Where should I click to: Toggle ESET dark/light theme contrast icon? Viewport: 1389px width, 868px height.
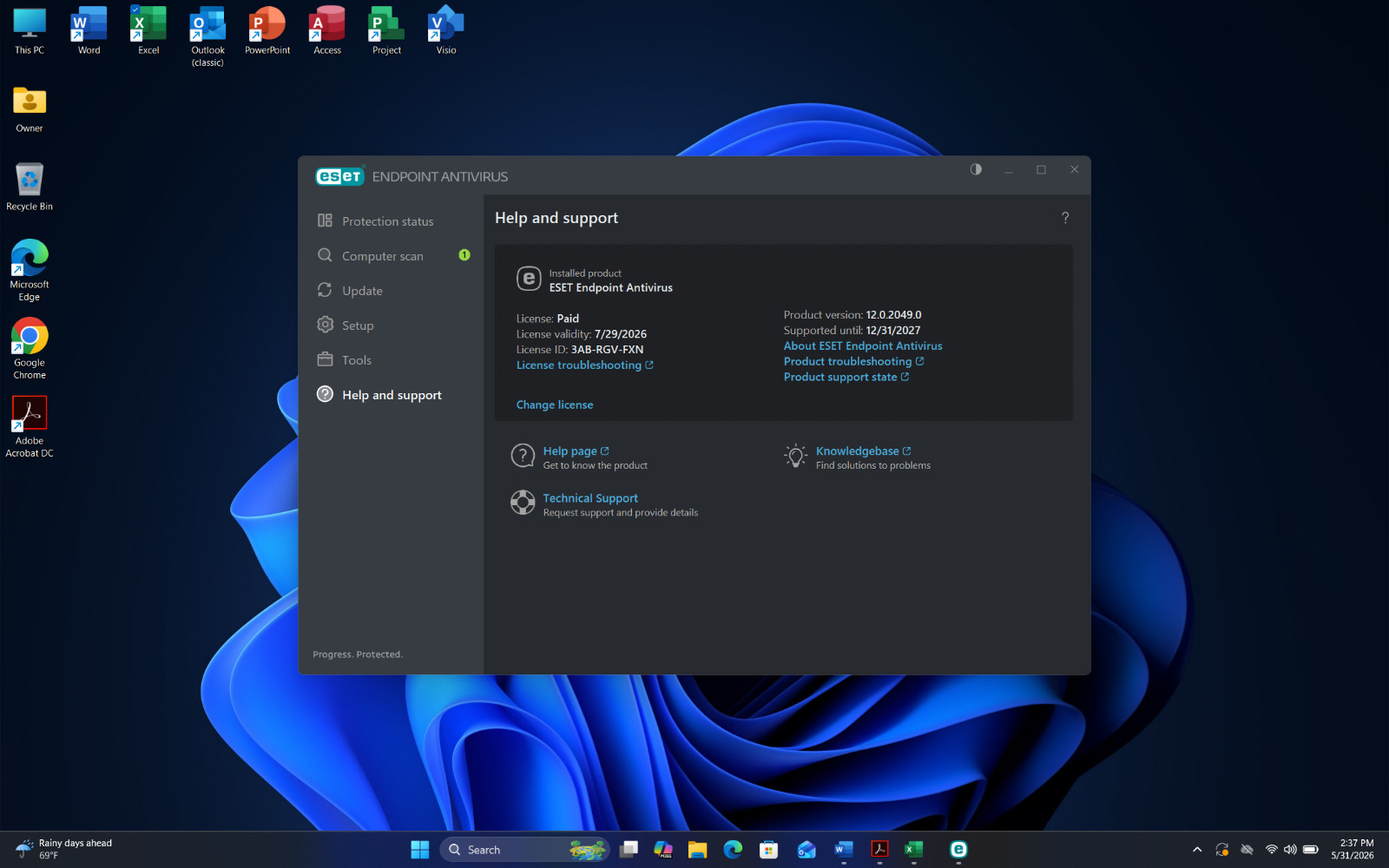point(976,169)
